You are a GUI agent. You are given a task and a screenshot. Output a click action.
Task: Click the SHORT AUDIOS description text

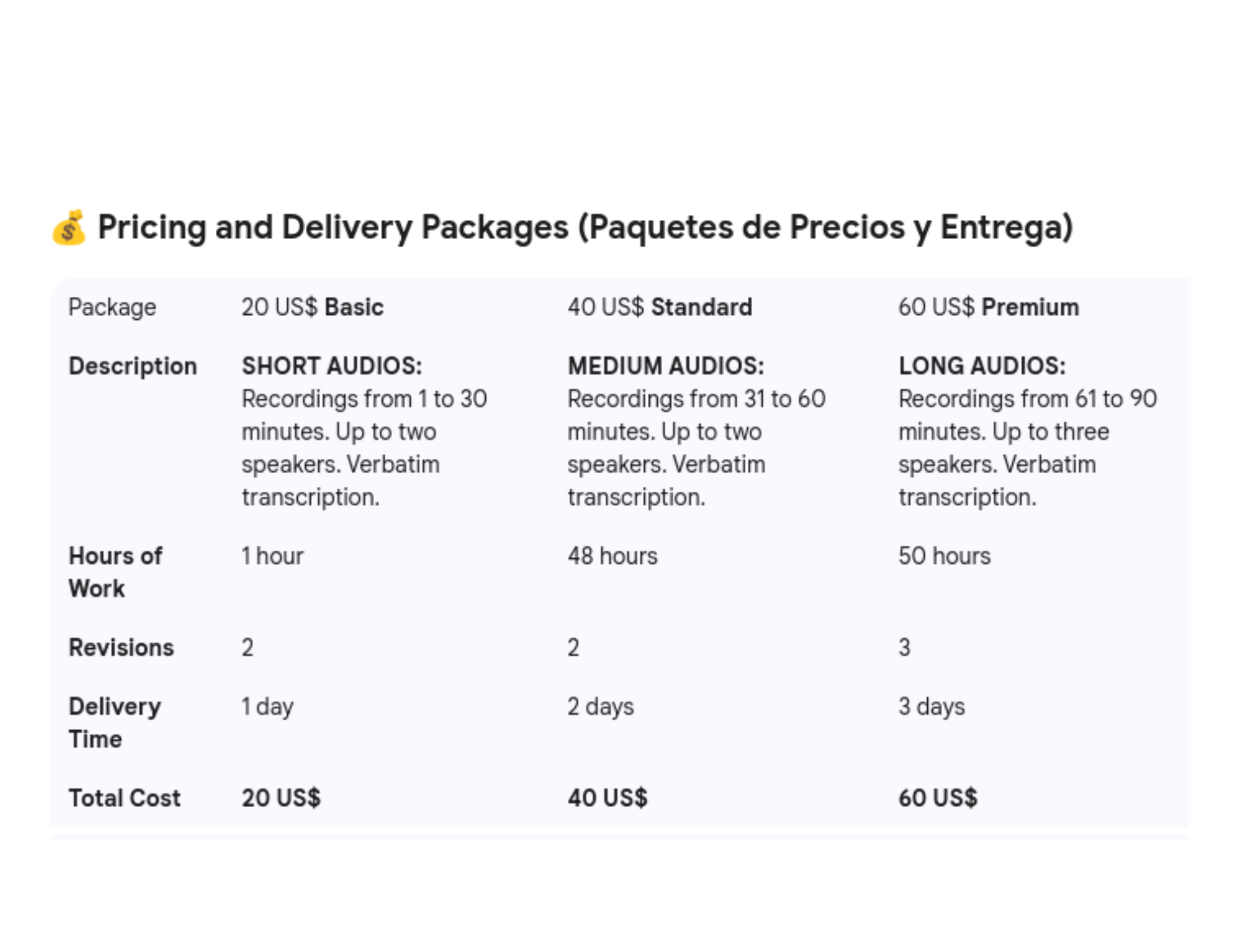[364, 431]
